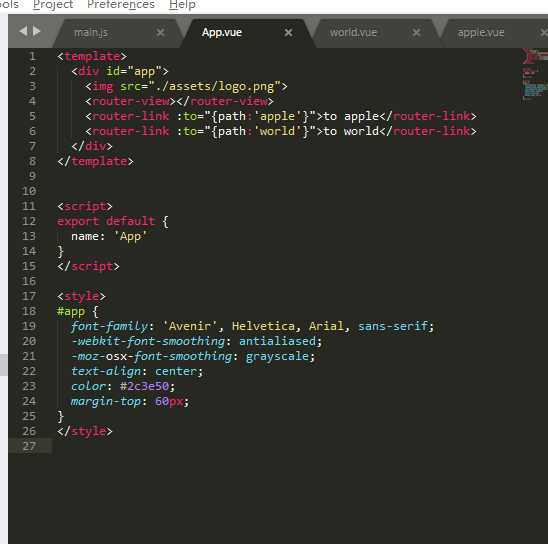Screen dimensions: 548x544
Task: Open the Preferences menu
Action: 121,5
